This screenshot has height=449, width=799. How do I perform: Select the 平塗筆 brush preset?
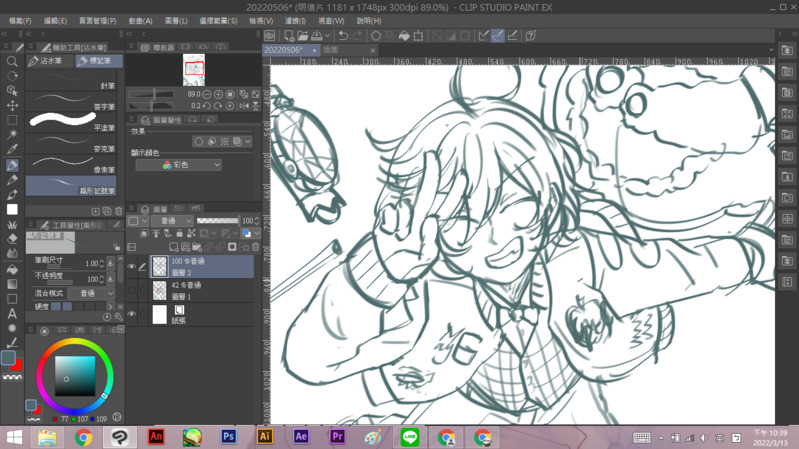click(x=71, y=122)
